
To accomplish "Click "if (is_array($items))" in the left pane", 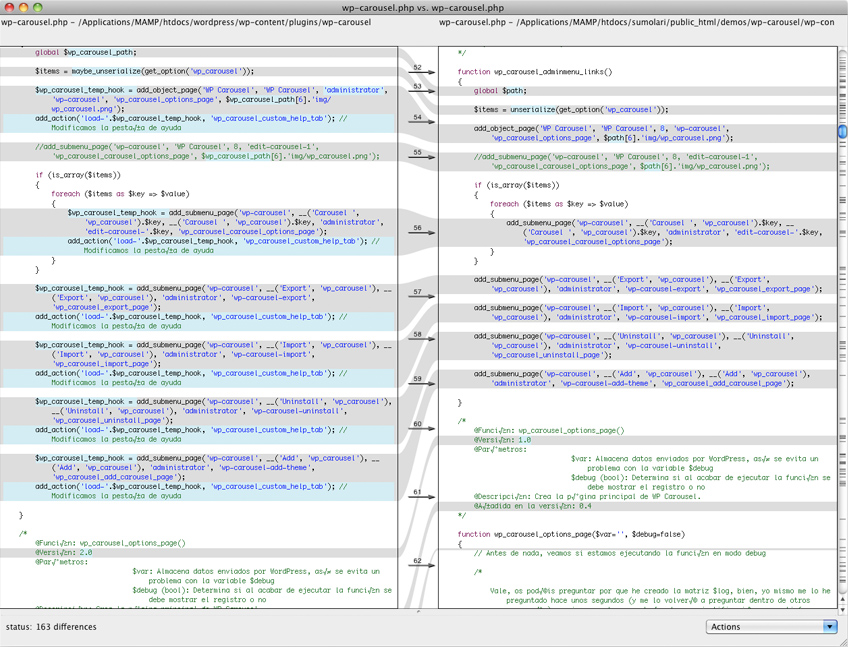I will pos(78,175).
